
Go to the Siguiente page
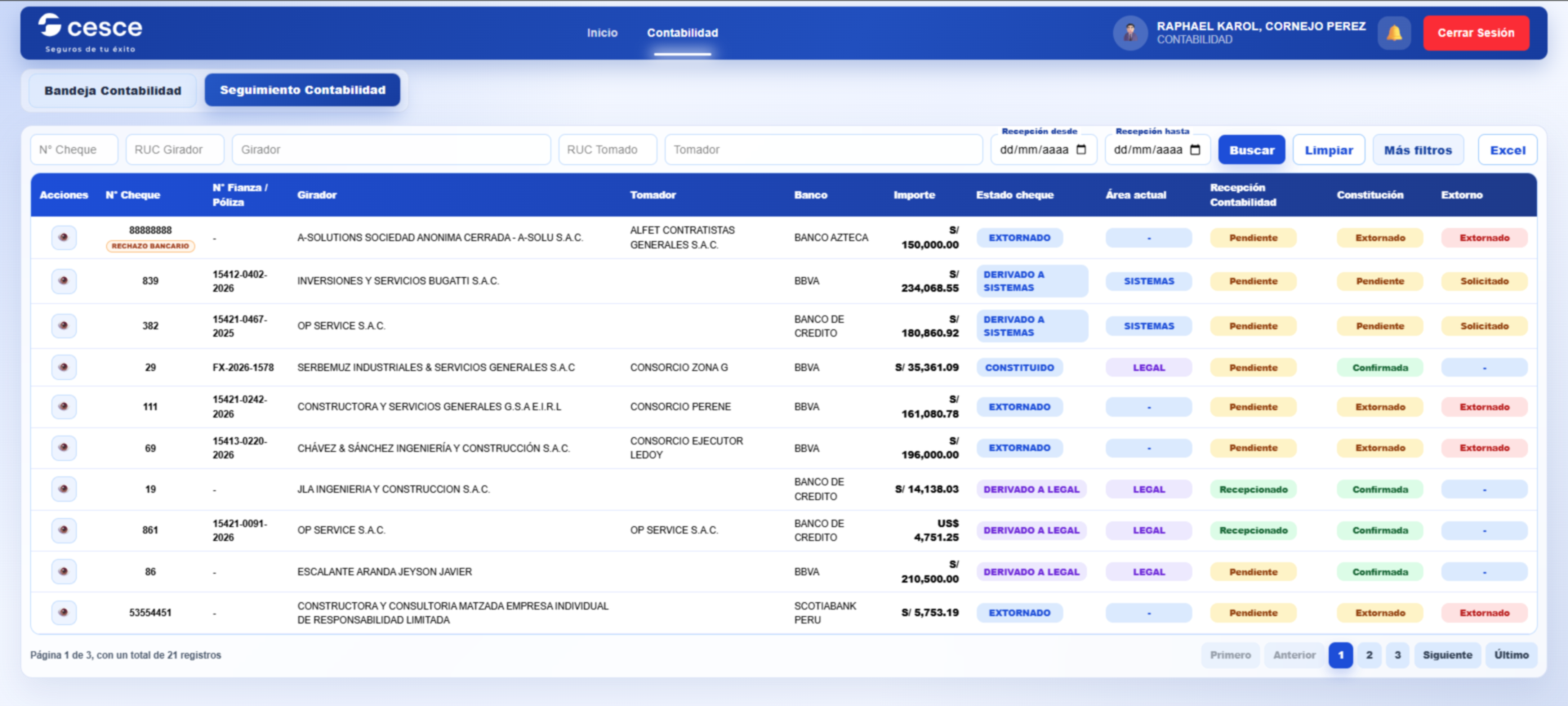point(1447,655)
